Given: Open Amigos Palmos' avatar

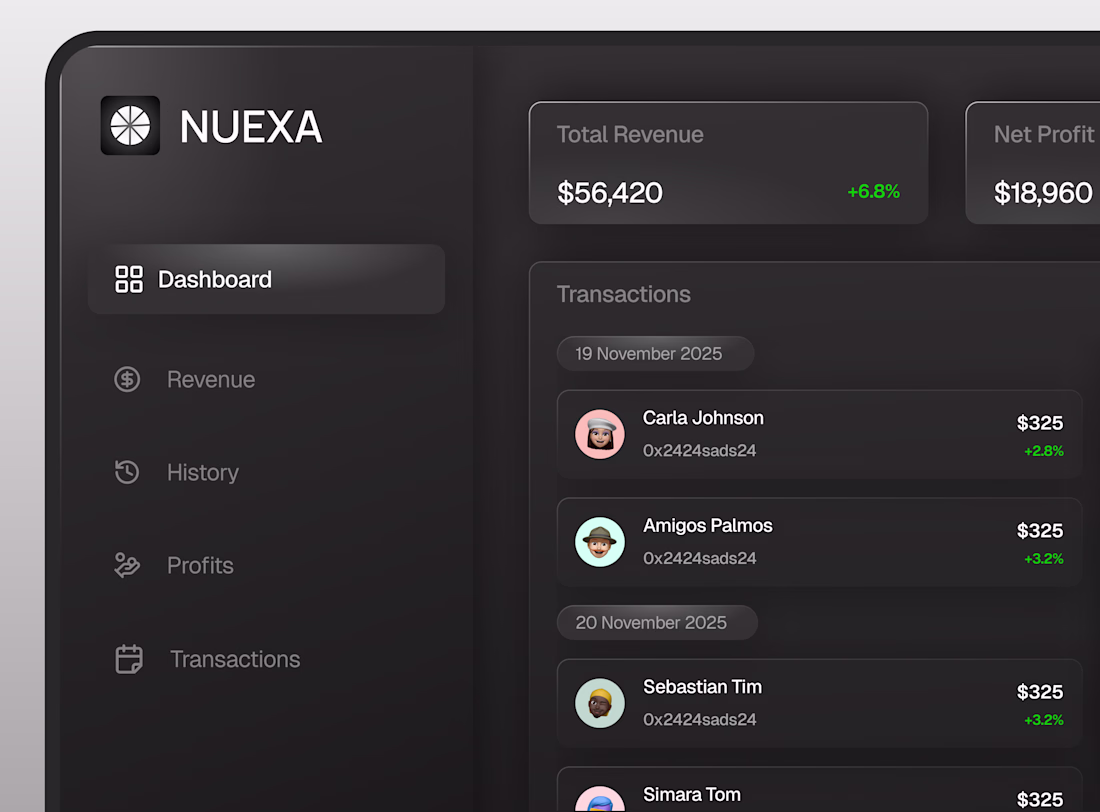Looking at the screenshot, I should pyautogui.click(x=600, y=542).
